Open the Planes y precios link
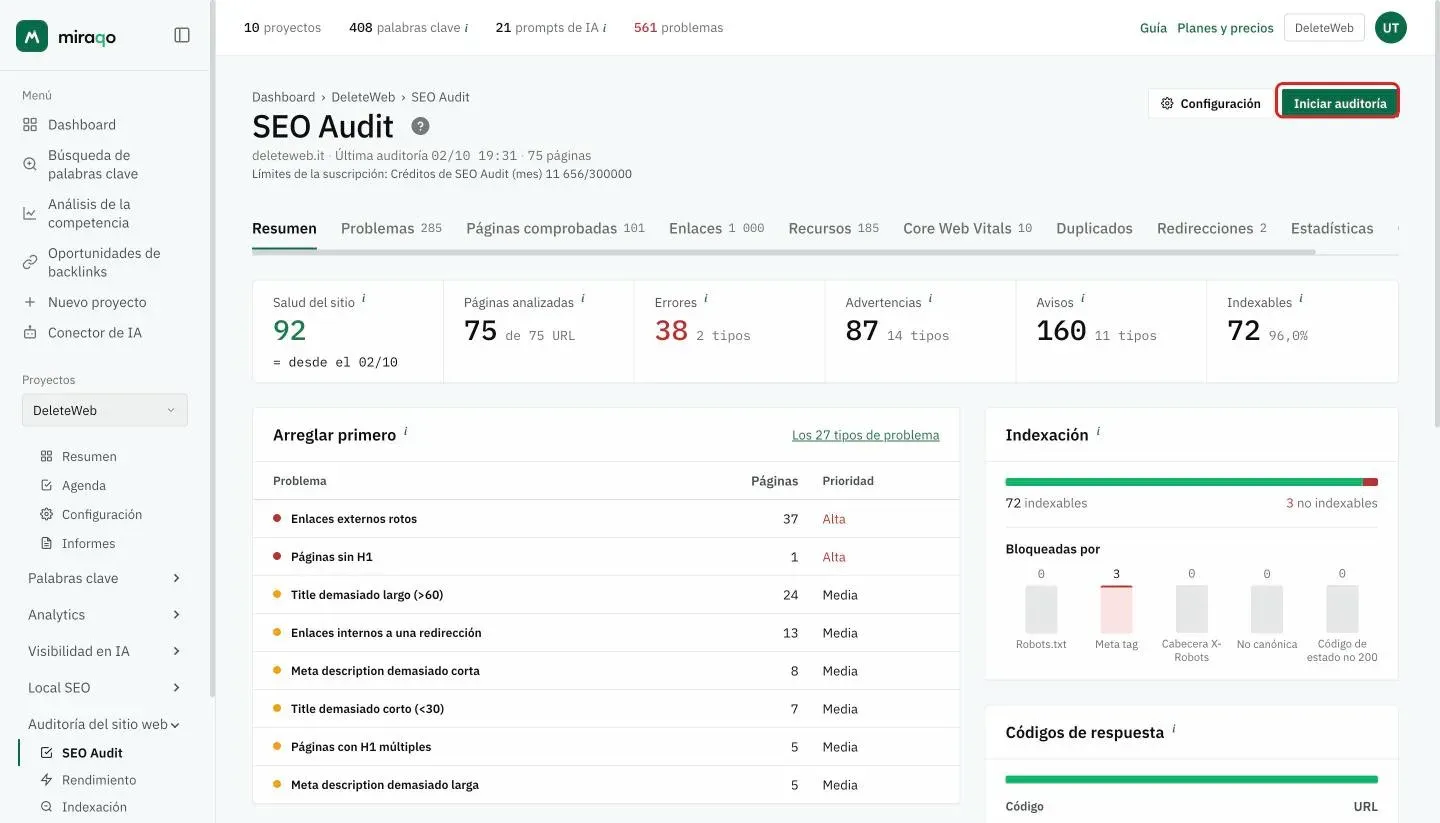The width and height of the screenshot is (1440, 823). [x=1225, y=28]
